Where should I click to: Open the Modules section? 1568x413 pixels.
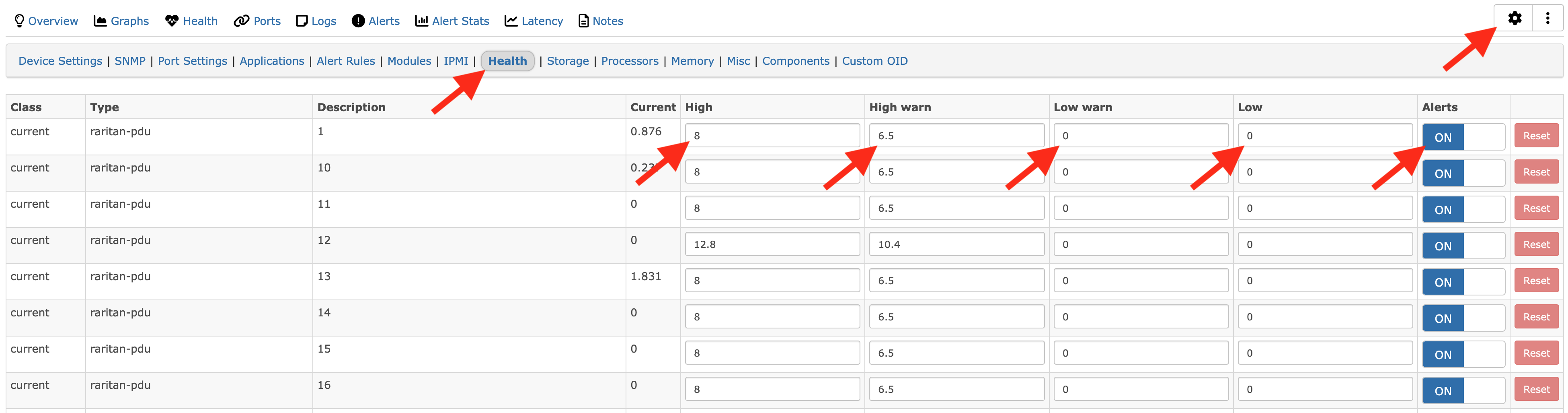coord(409,61)
